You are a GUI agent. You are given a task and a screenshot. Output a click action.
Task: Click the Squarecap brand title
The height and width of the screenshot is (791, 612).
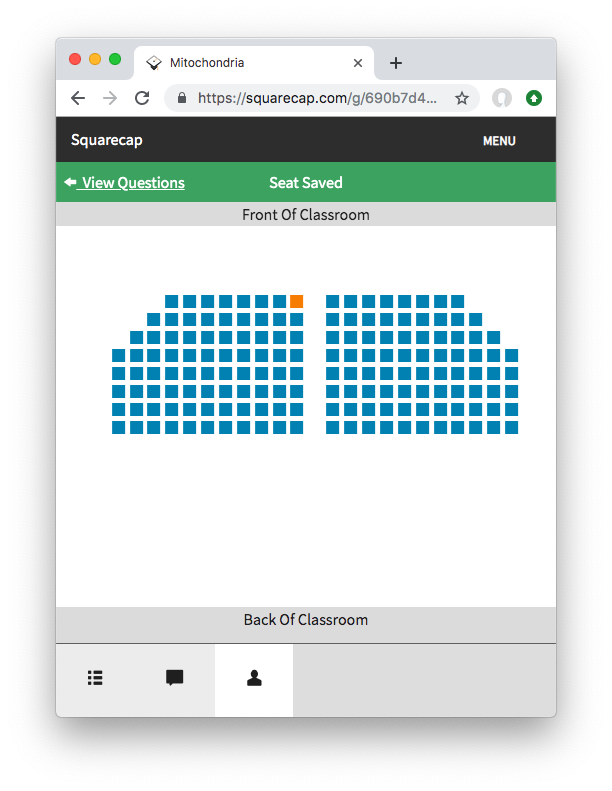(107, 140)
